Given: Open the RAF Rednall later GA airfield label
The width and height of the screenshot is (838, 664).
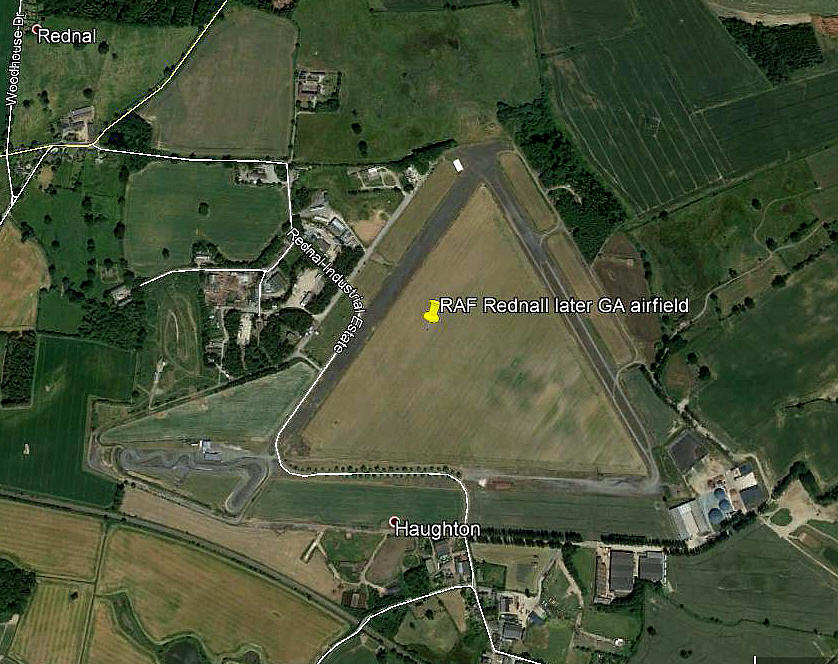Looking at the screenshot, I should coord(564,306).
